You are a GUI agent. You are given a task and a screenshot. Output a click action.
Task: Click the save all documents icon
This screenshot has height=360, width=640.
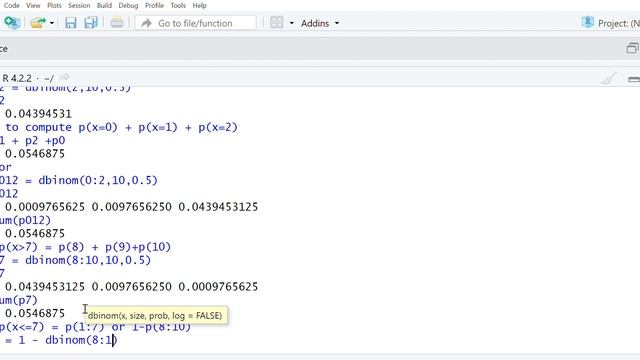point(91,22)
